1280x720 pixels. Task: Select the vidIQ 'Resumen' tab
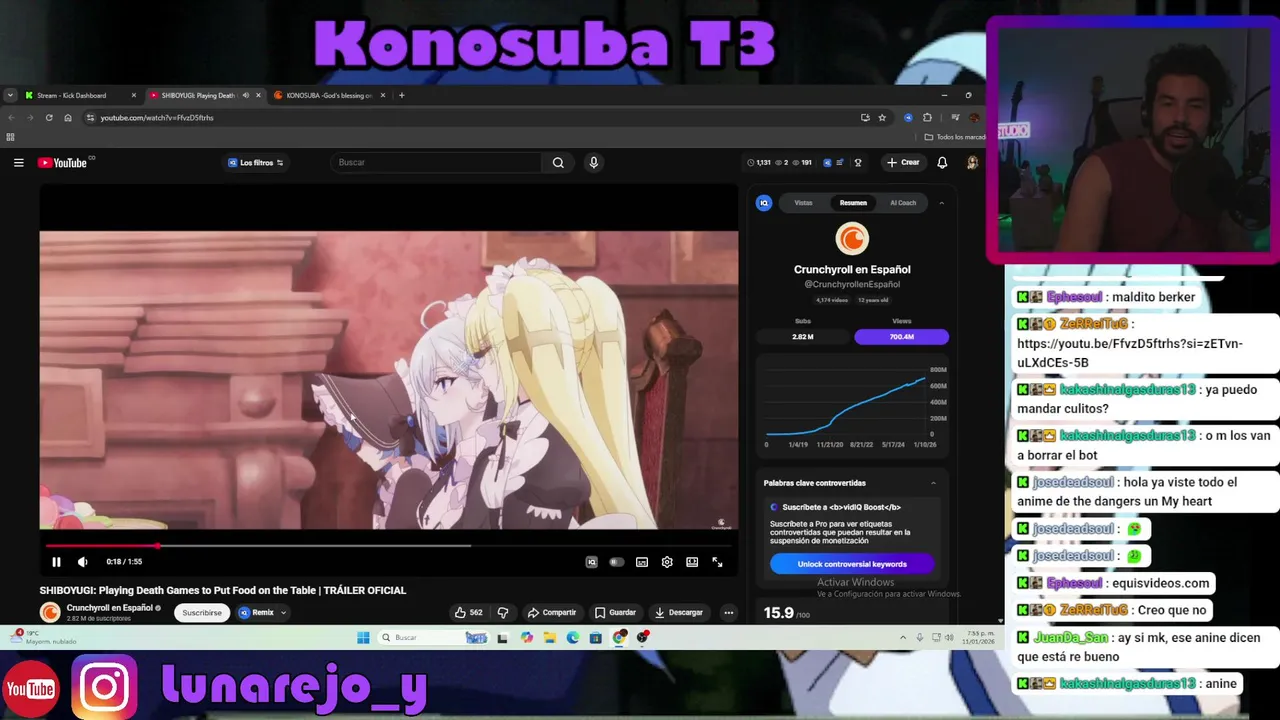[853, 203]
